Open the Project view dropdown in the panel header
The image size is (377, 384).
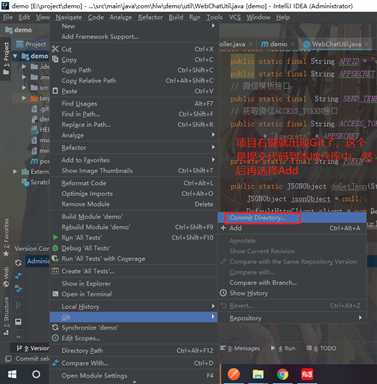pyautogui.click(x=31, y=44)
